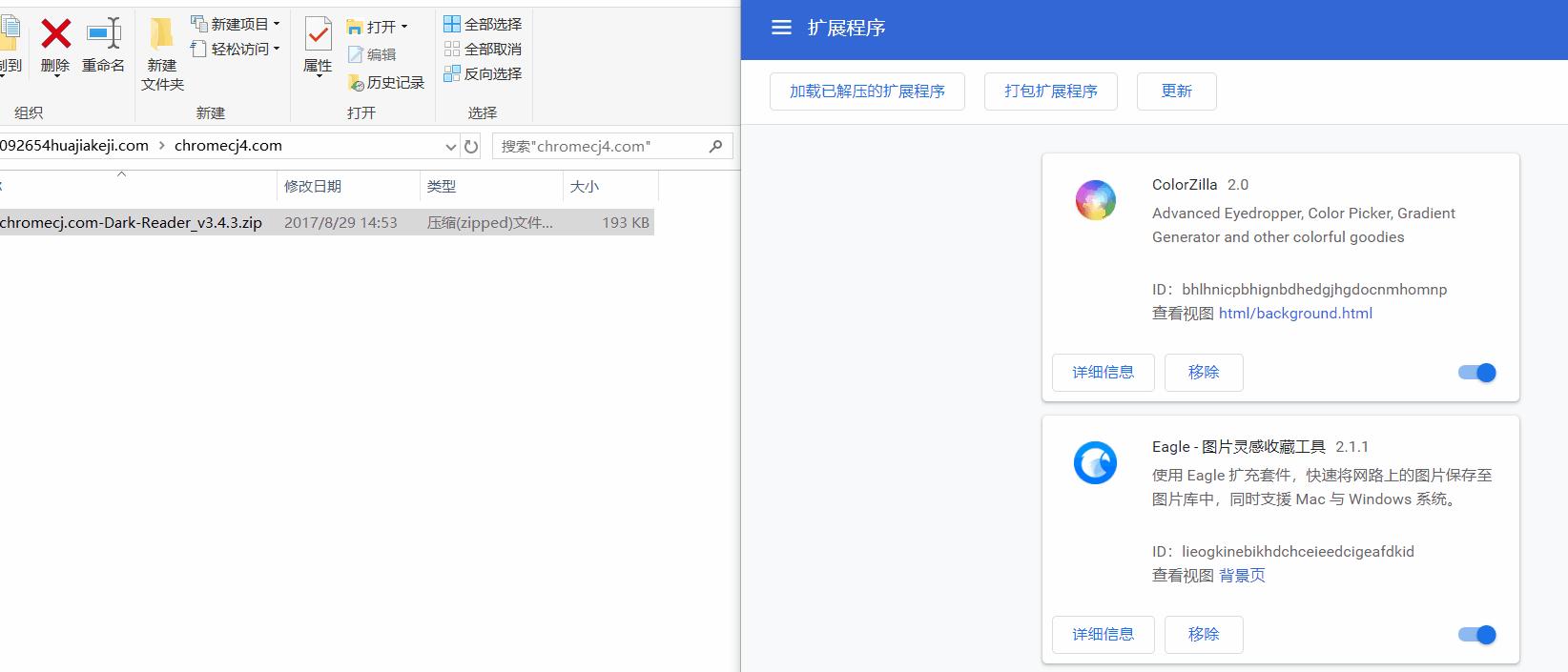This screenshot has height=672, width=1568.
Task: Remove the Eagle extension
Action: click(1204, 635)
